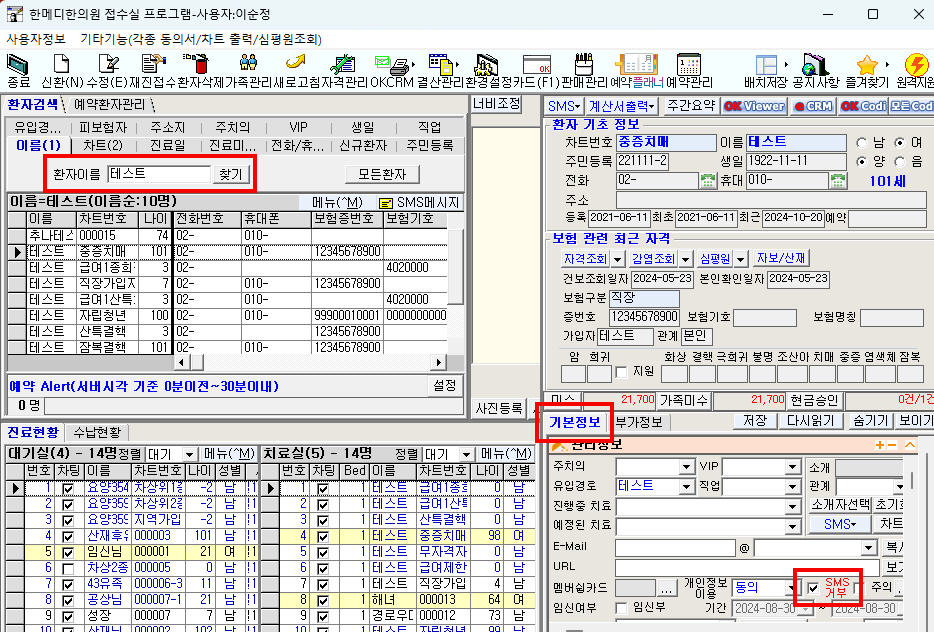
Task: Click the 찾기 search button
Action: coord(231,174)
